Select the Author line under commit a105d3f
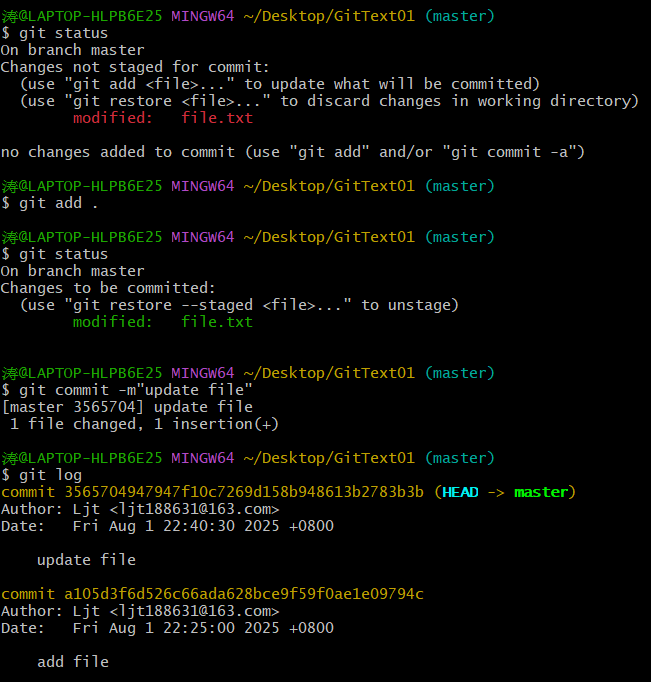651x682 pixels. [x=140, y=611]
